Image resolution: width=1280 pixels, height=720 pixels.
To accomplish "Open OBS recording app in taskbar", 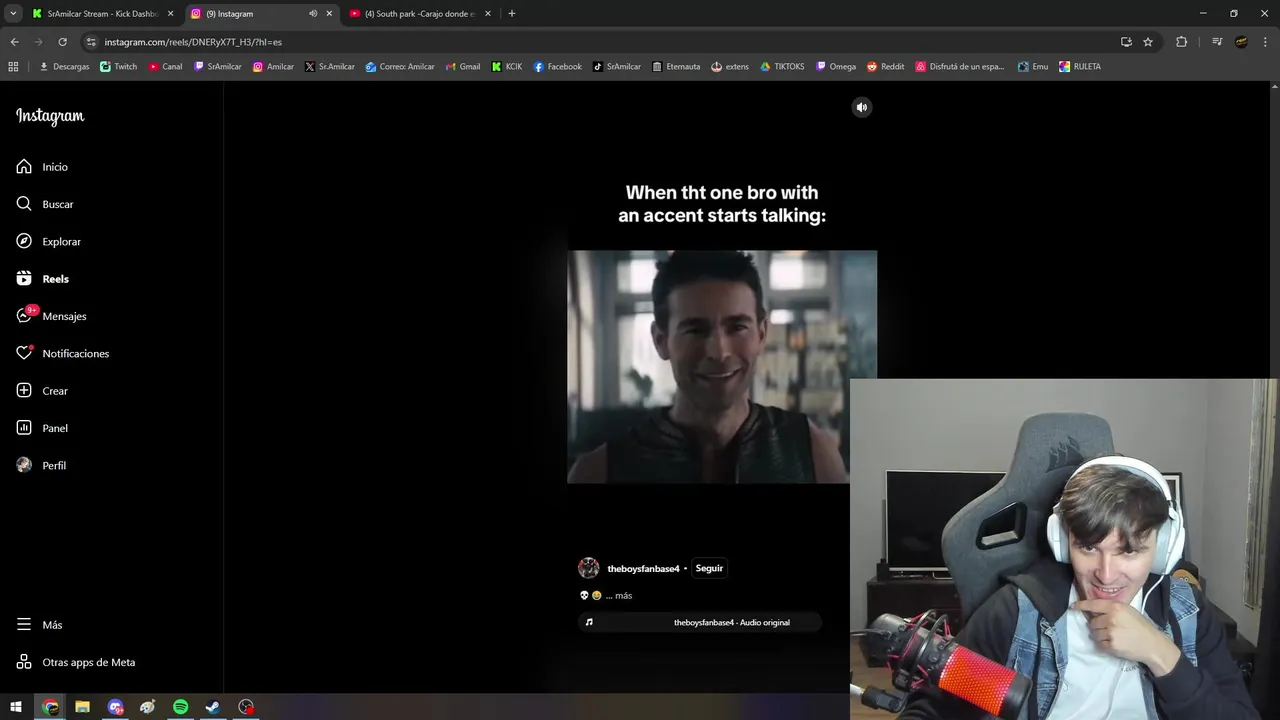I will [246, 707].
